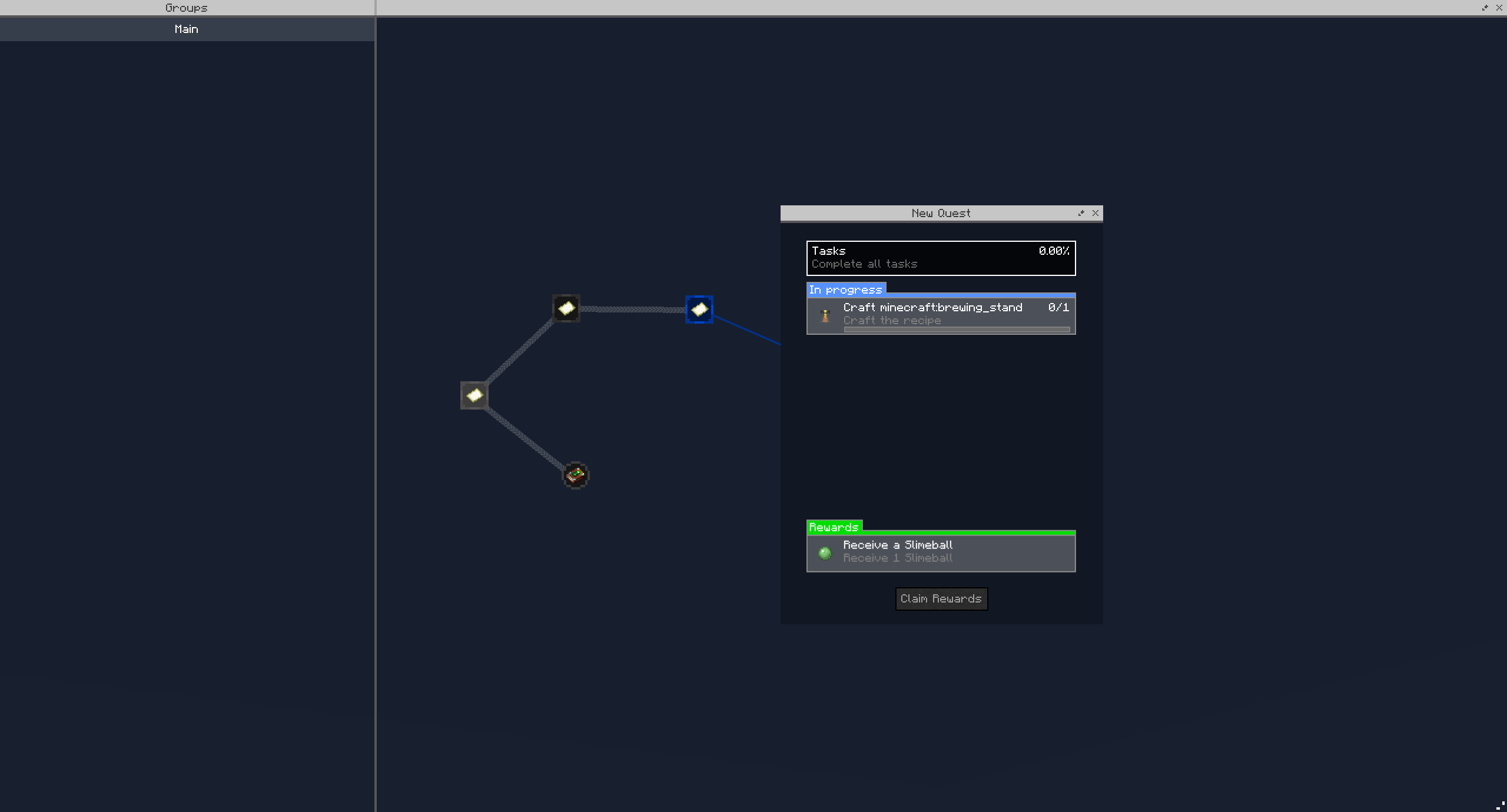Select the brewing stand task icon

click(x=826, y=315)
